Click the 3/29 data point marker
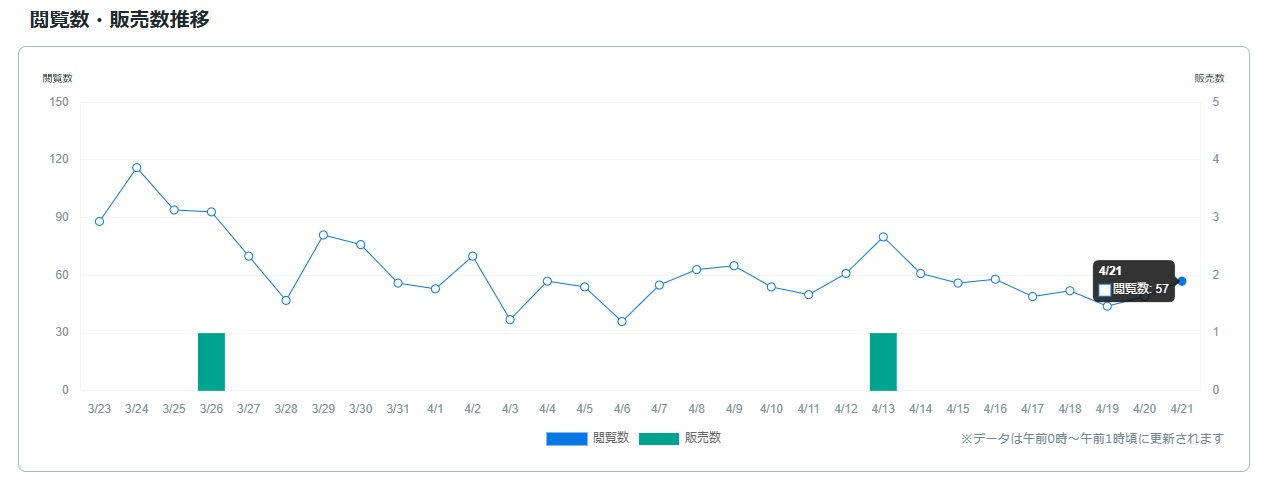Screen dimensions: 1266x487 point(323,235)
